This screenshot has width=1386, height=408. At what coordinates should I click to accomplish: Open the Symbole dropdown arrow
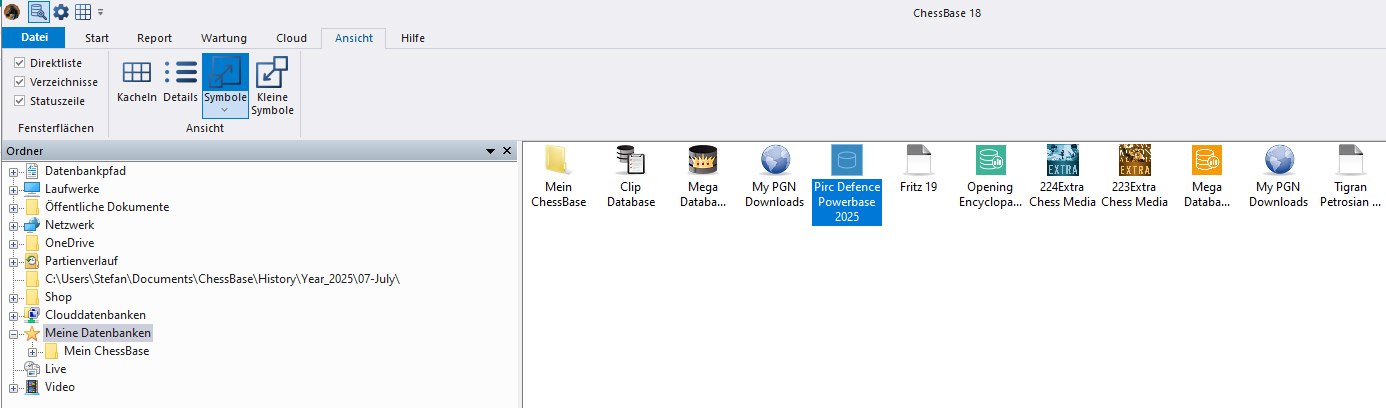coord(225,109)
